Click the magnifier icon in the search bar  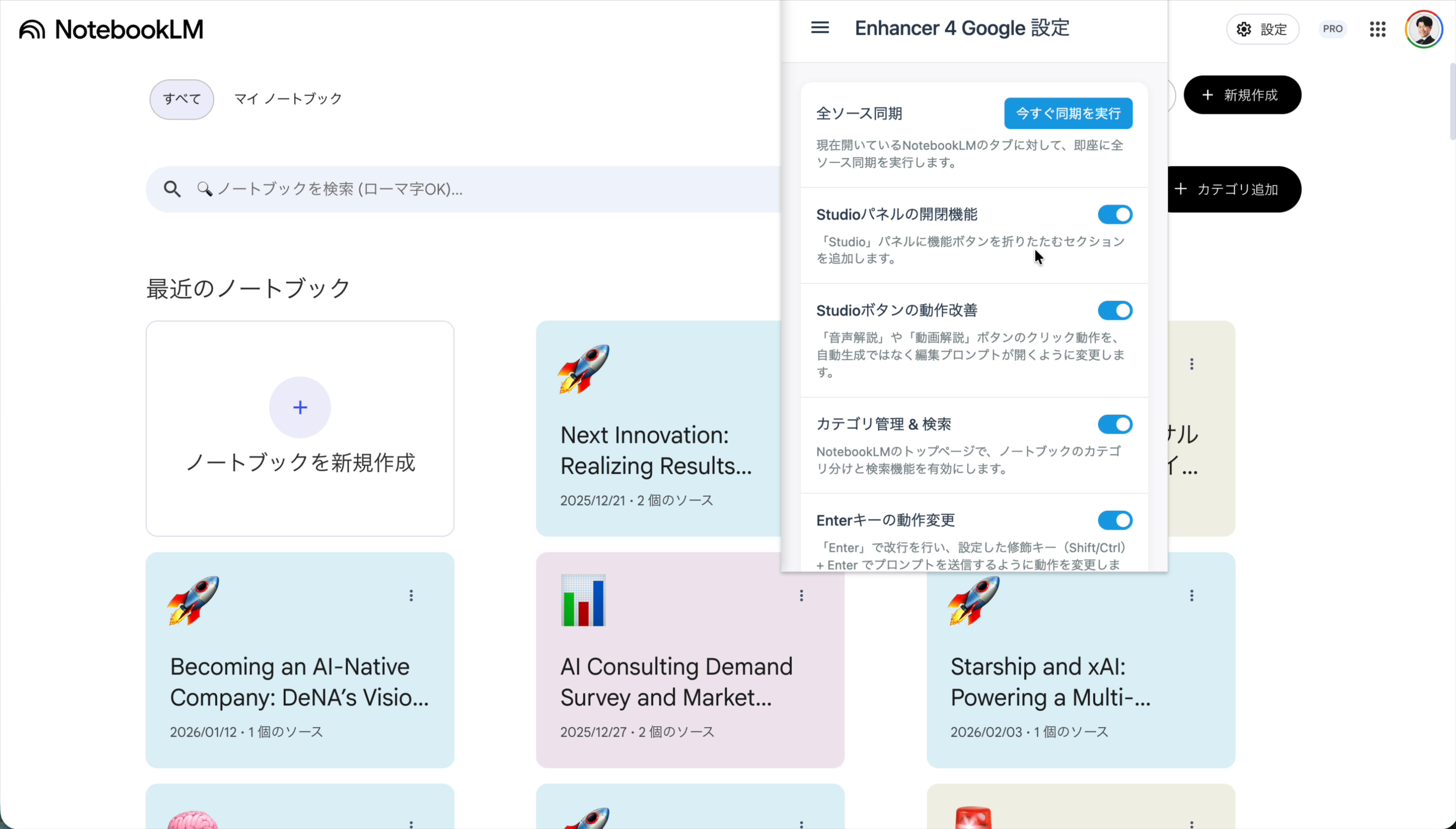[172, 189]
